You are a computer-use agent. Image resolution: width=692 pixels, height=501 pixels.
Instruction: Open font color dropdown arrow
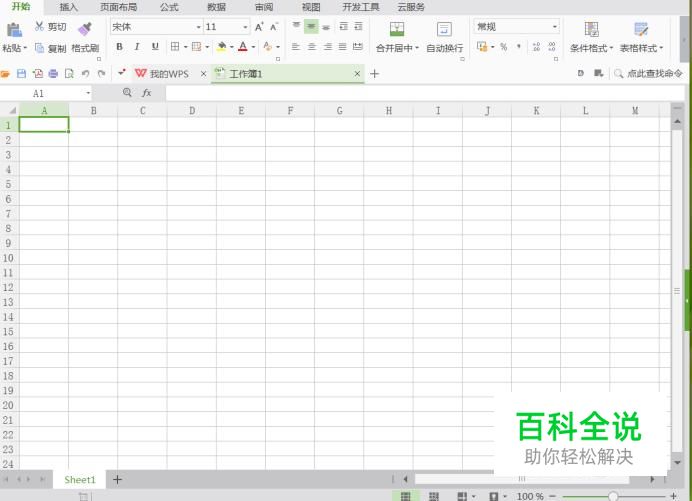coord(253,47)
